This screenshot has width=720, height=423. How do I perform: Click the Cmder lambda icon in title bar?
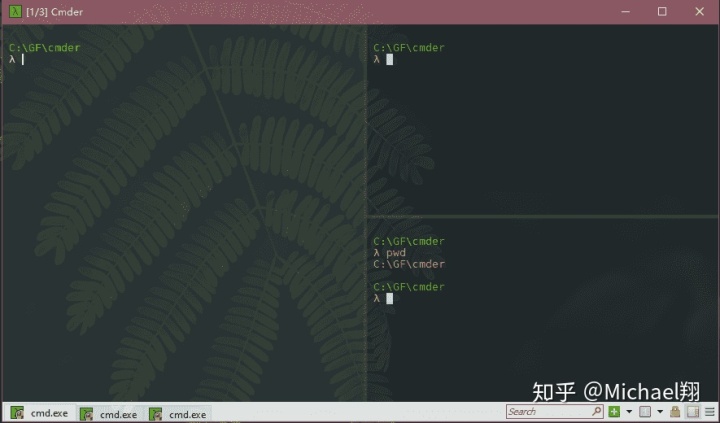tap(15, 11)
